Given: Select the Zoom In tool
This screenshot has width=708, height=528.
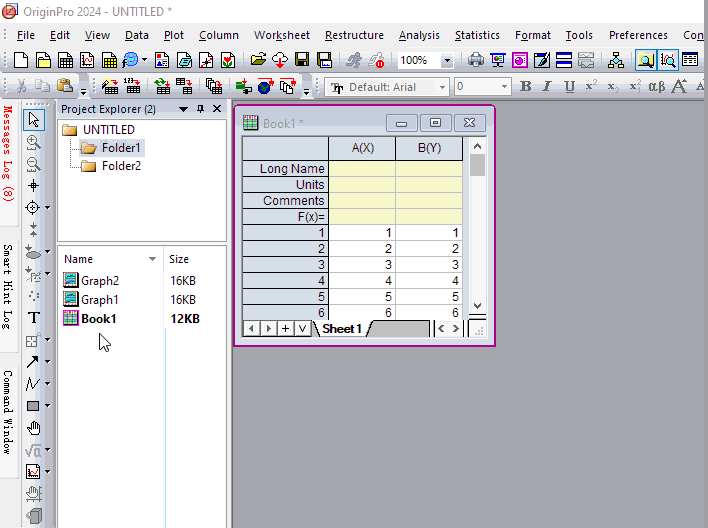Looking at the screenshot, I should pyautogui.click(x=33, y=142).
